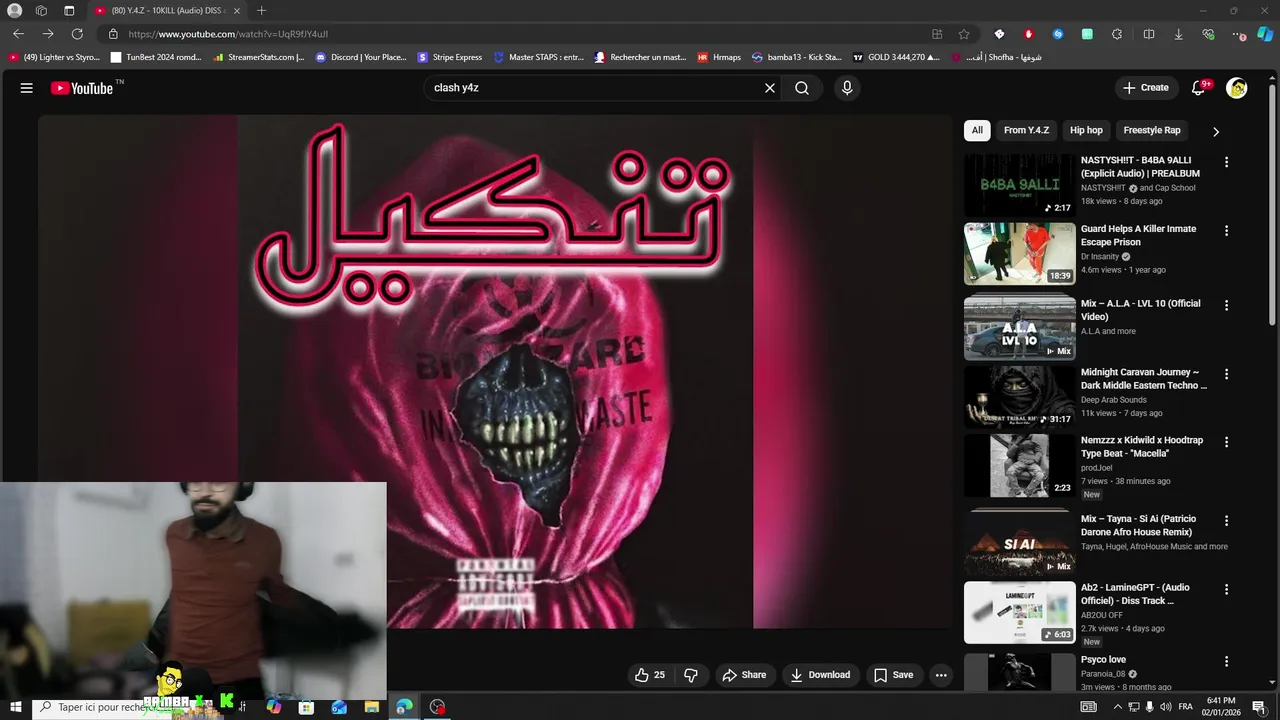Open Guard Helps A Killer thumbnail
Screen dimensions: 1280x720
pos(1020,254)
